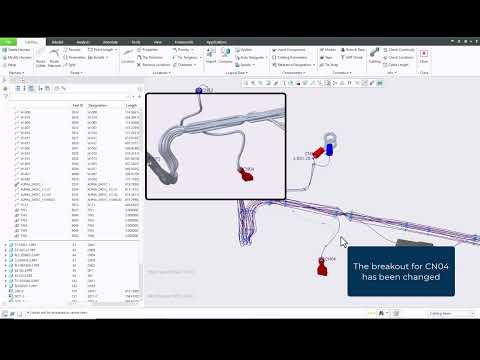
Task: Click the first icon in the status bar
Action: 5,314
